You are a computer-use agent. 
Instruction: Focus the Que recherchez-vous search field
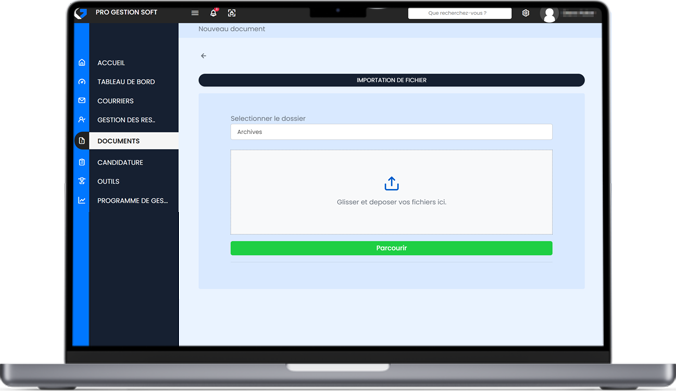(460, 13)
